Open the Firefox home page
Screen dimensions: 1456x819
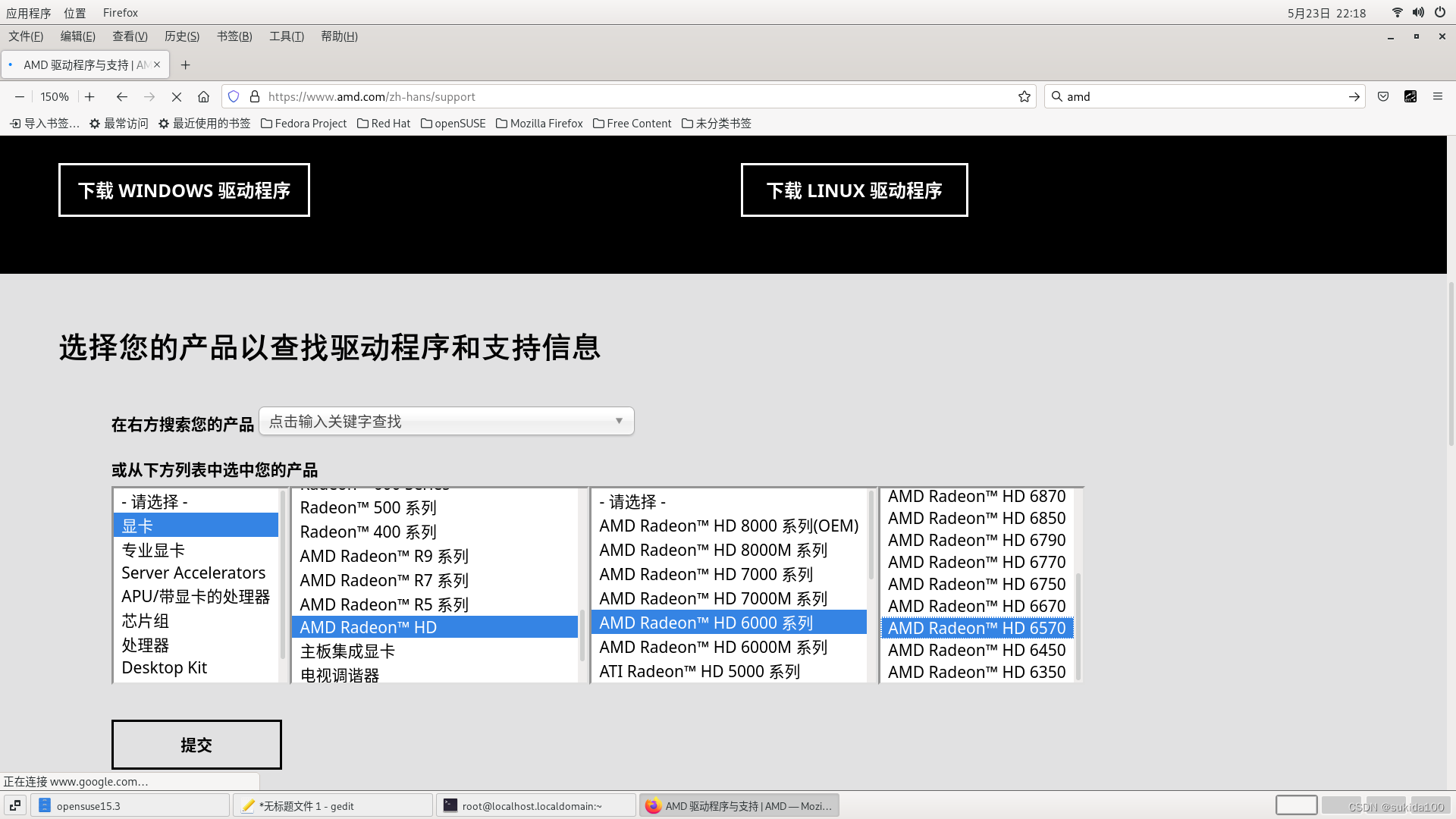click(x=203, y=96)
